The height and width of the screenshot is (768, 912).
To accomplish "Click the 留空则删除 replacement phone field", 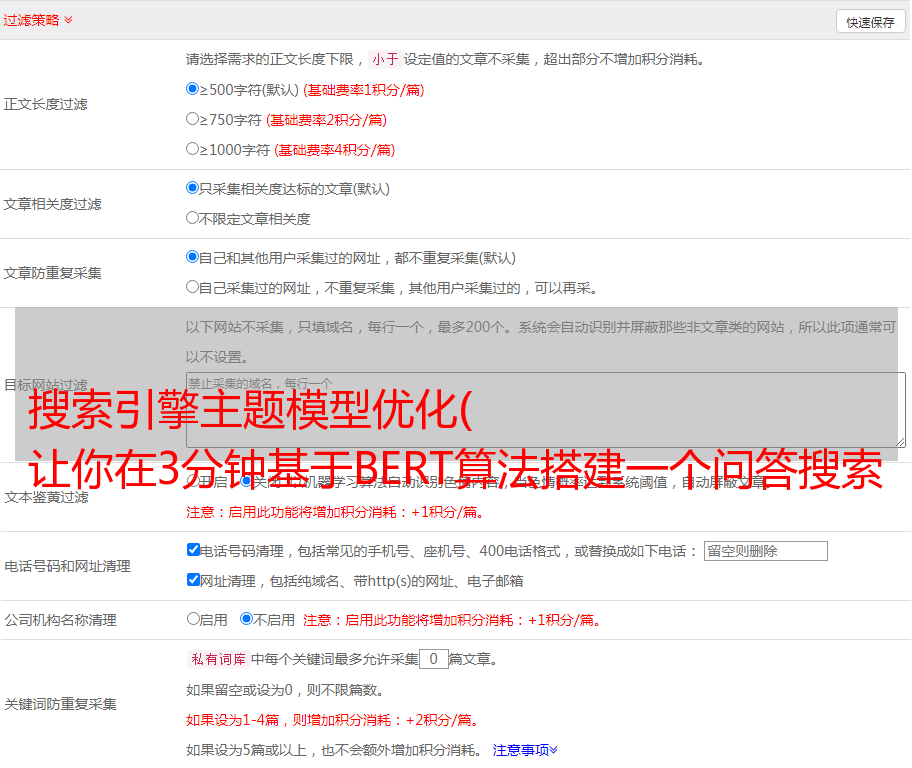I will coord(765,551).
